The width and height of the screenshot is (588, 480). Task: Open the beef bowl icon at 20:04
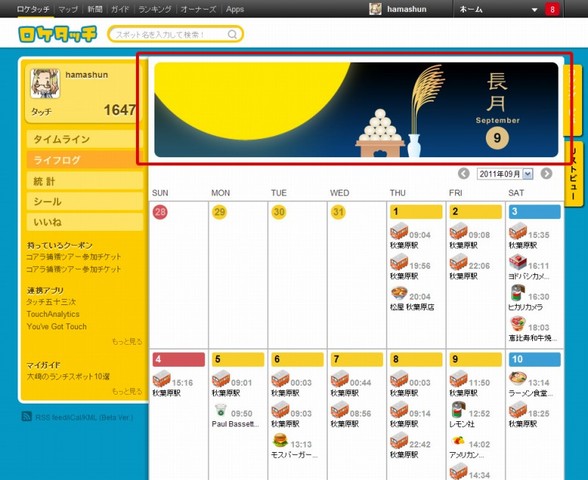tap(399, 293)
